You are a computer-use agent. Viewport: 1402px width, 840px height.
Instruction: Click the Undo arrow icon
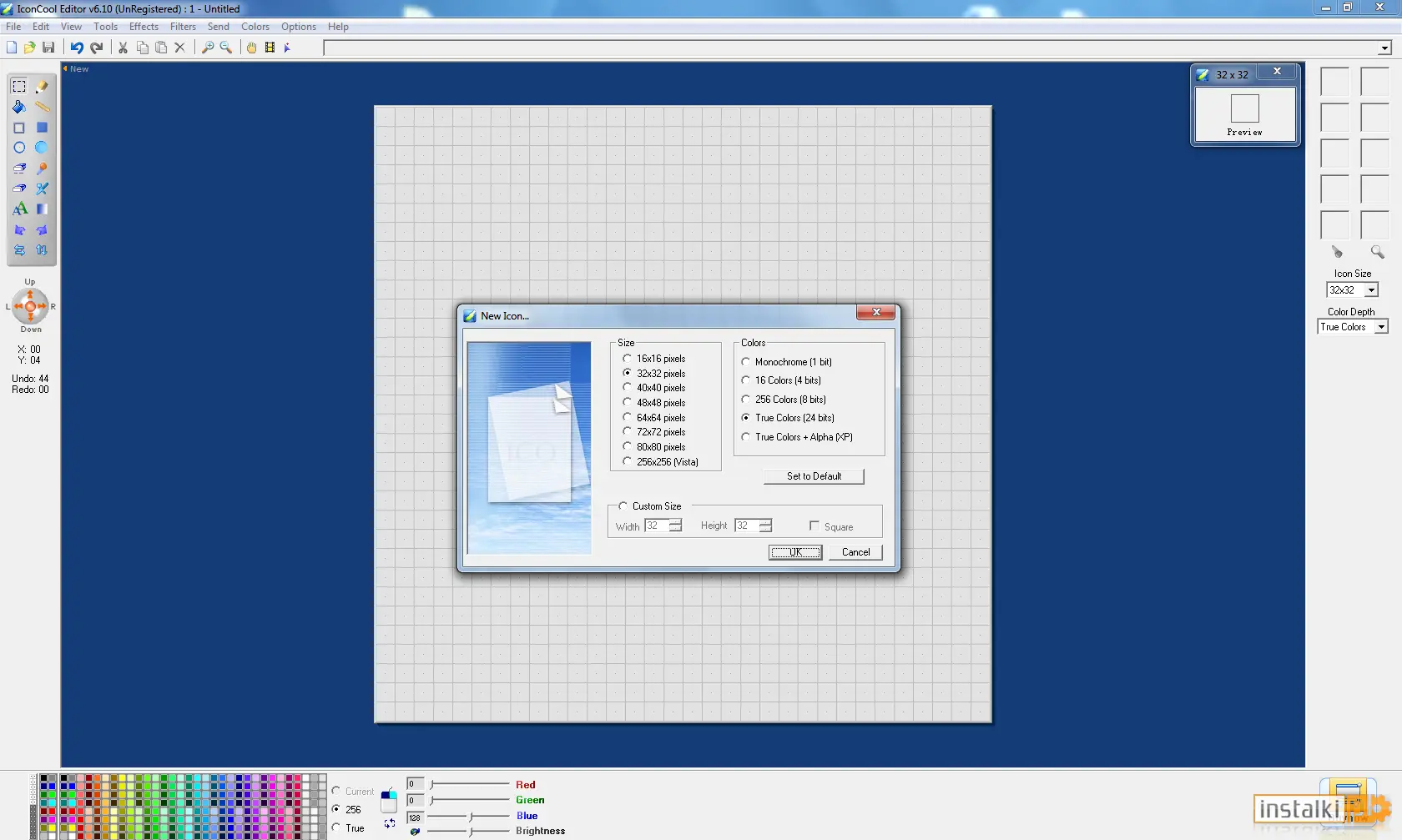coord(77,48)
